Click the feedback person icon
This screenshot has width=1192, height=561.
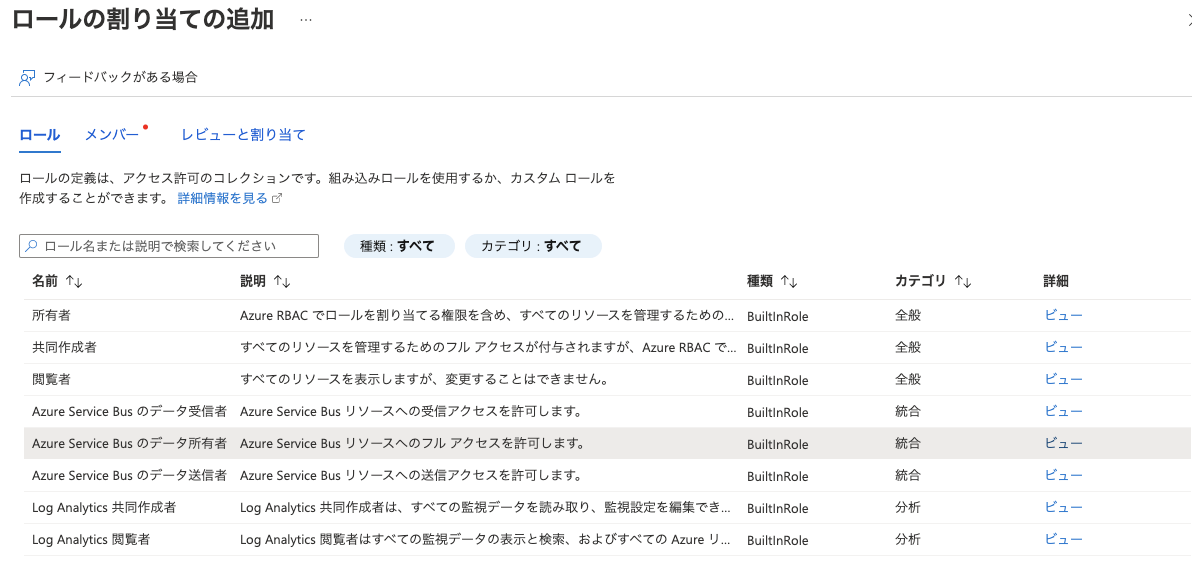27,78
